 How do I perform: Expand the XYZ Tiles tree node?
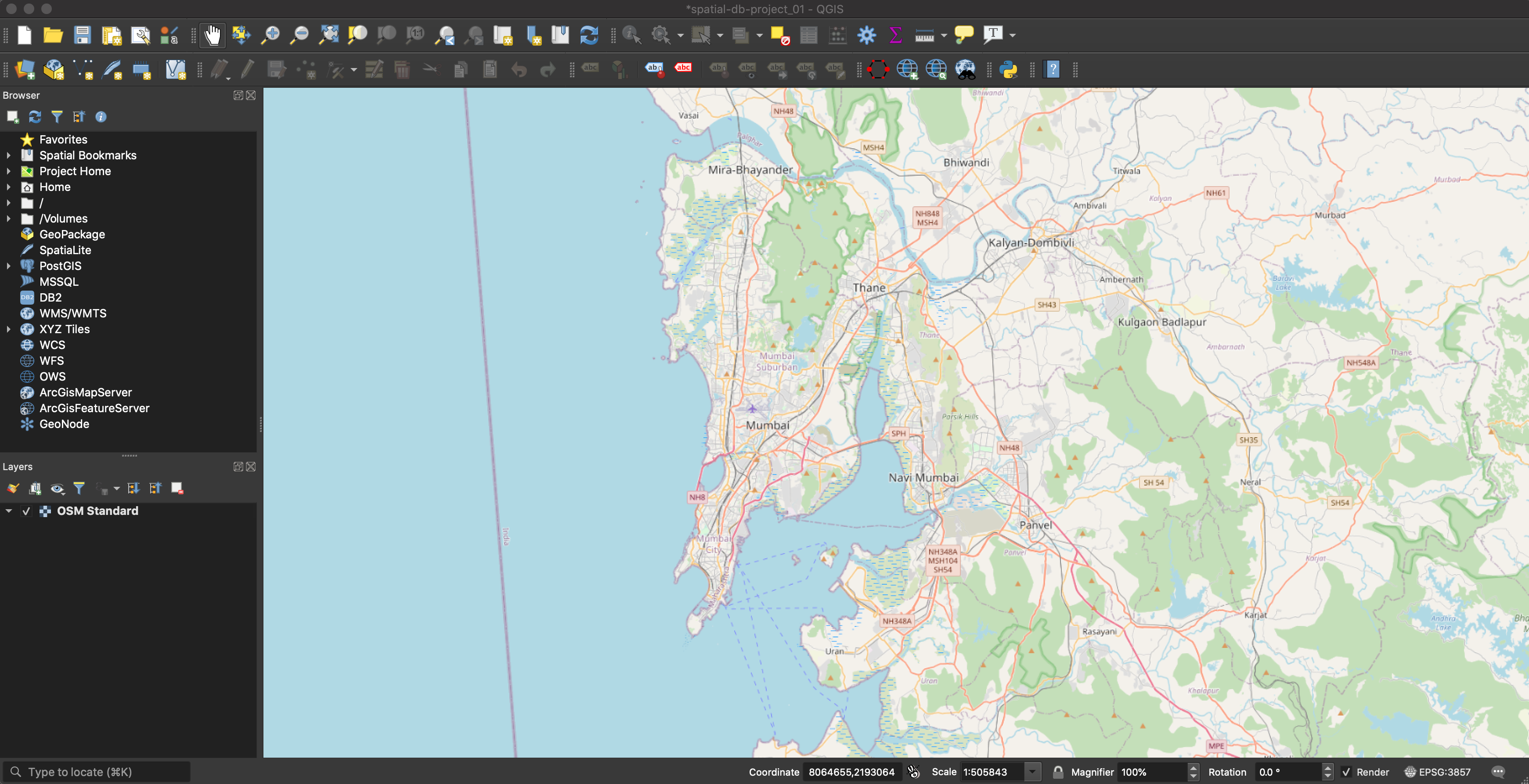click(x=8, y=329)
